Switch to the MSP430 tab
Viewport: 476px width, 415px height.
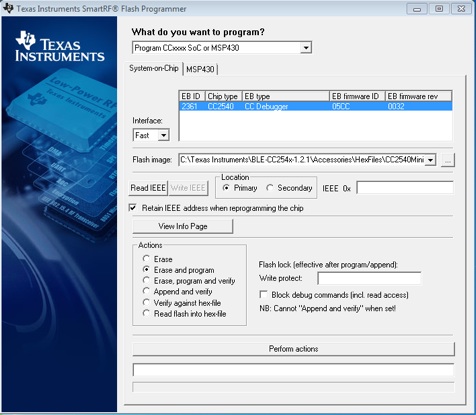click(200, 69)
